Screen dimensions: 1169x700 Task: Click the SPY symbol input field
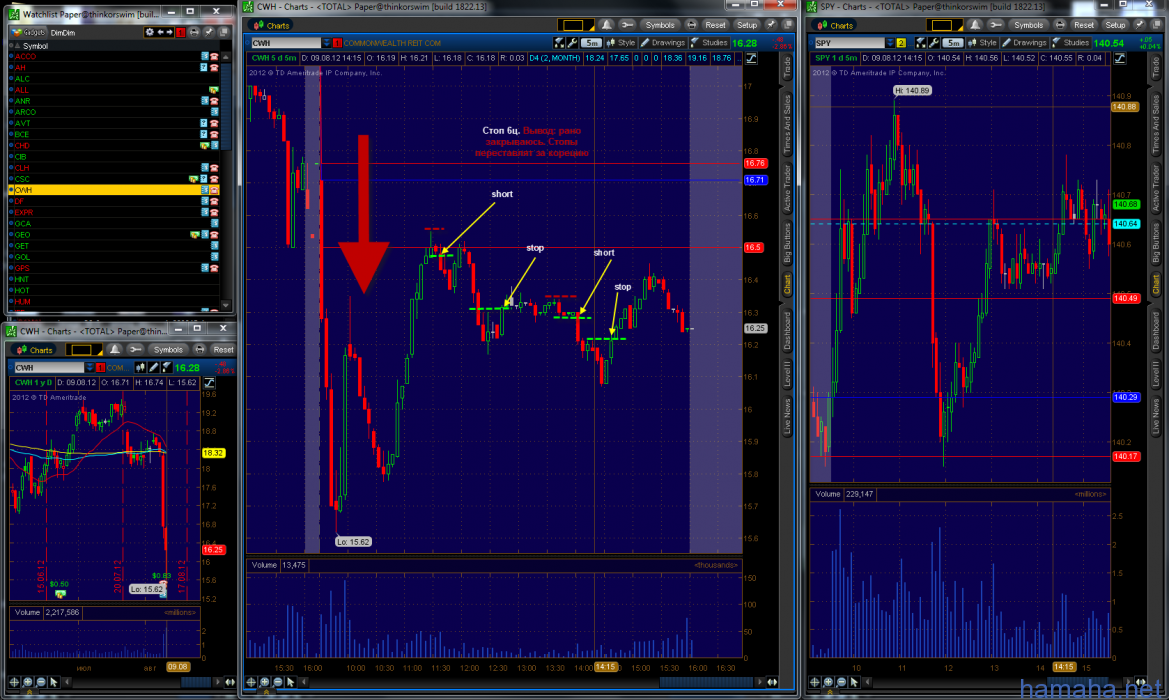tap(848, 43)
